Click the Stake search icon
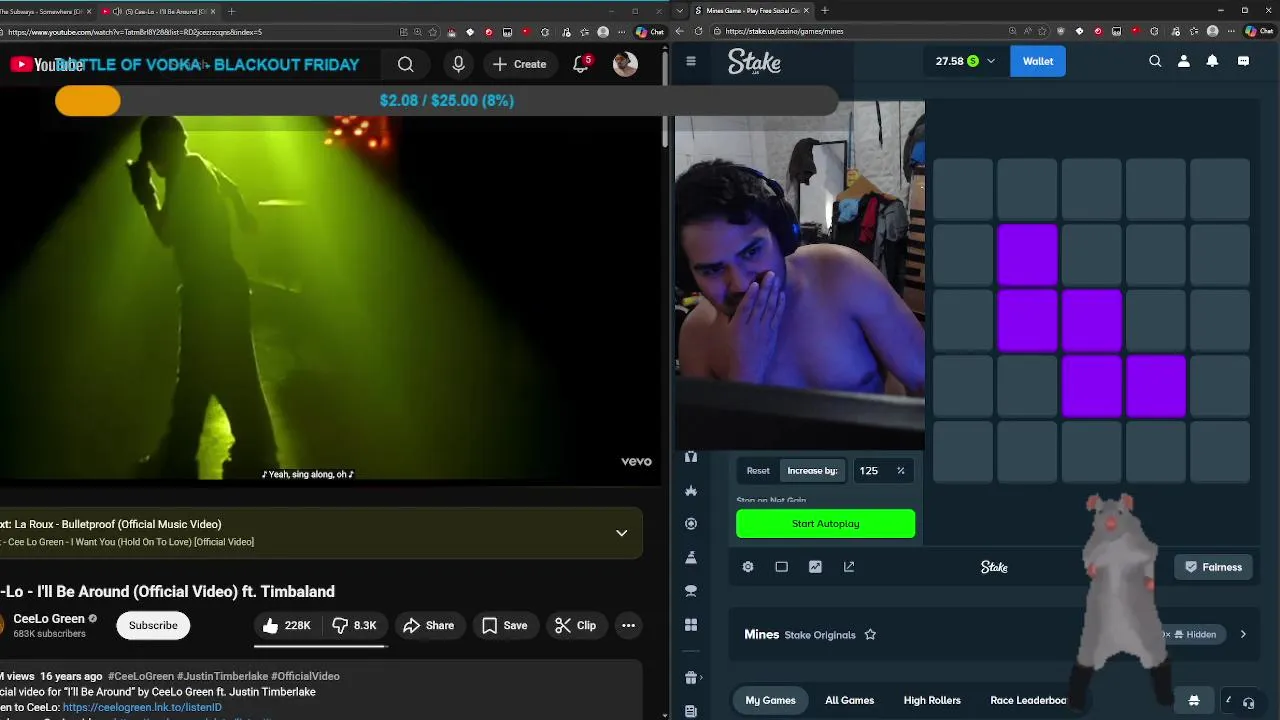 coord(1155,61)
